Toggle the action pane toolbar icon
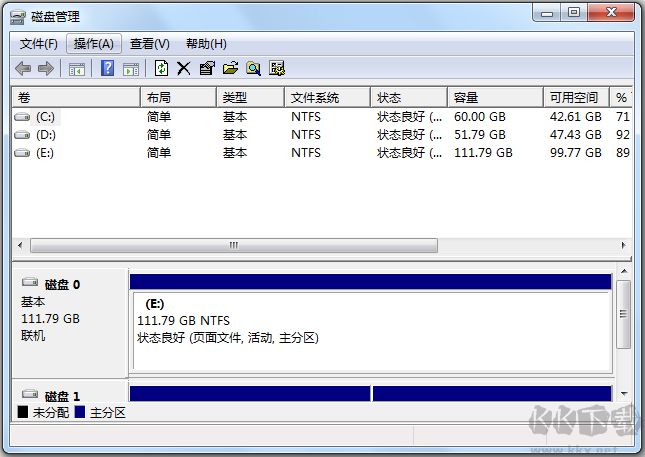The image size is (645, 457). point(131,69)
